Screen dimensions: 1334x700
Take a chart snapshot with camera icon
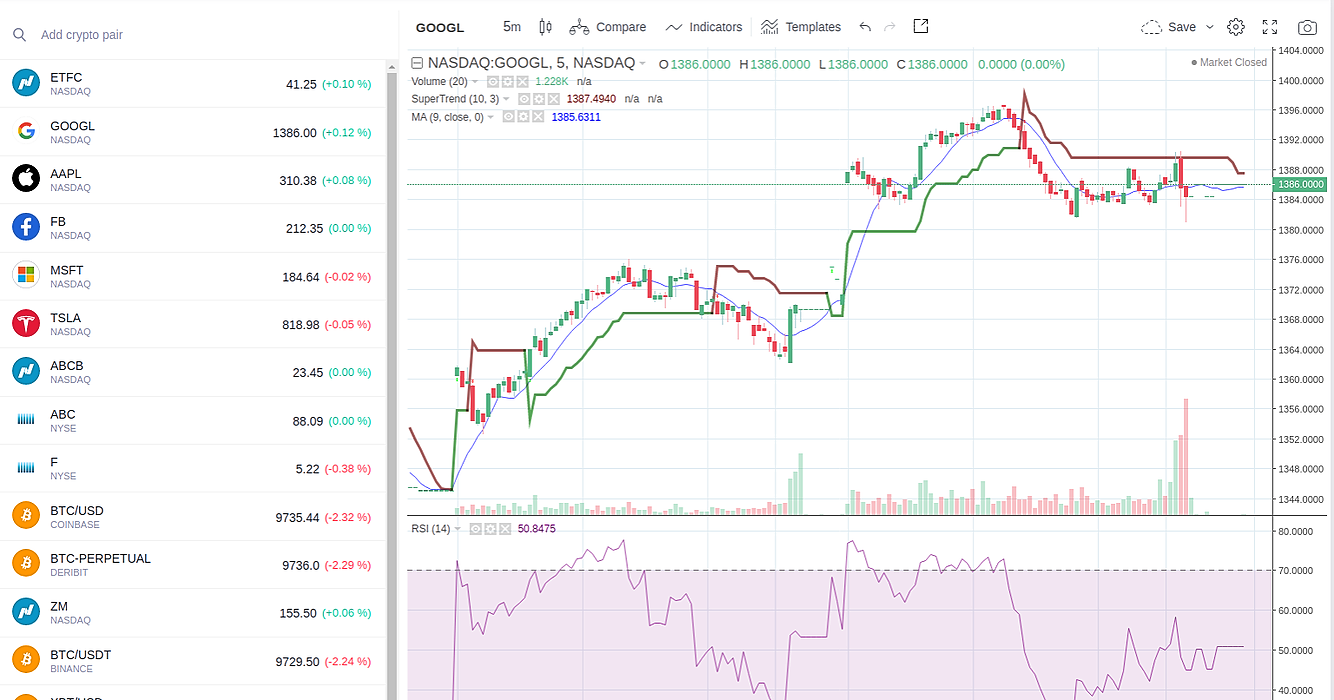(x=1307, y=27)
